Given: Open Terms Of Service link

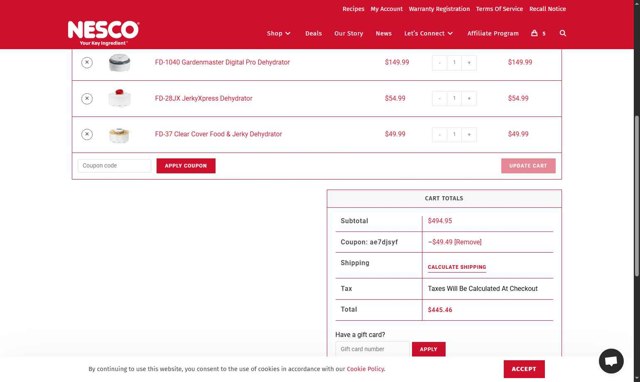Looking at the screenshot, I should pos(499,9).
